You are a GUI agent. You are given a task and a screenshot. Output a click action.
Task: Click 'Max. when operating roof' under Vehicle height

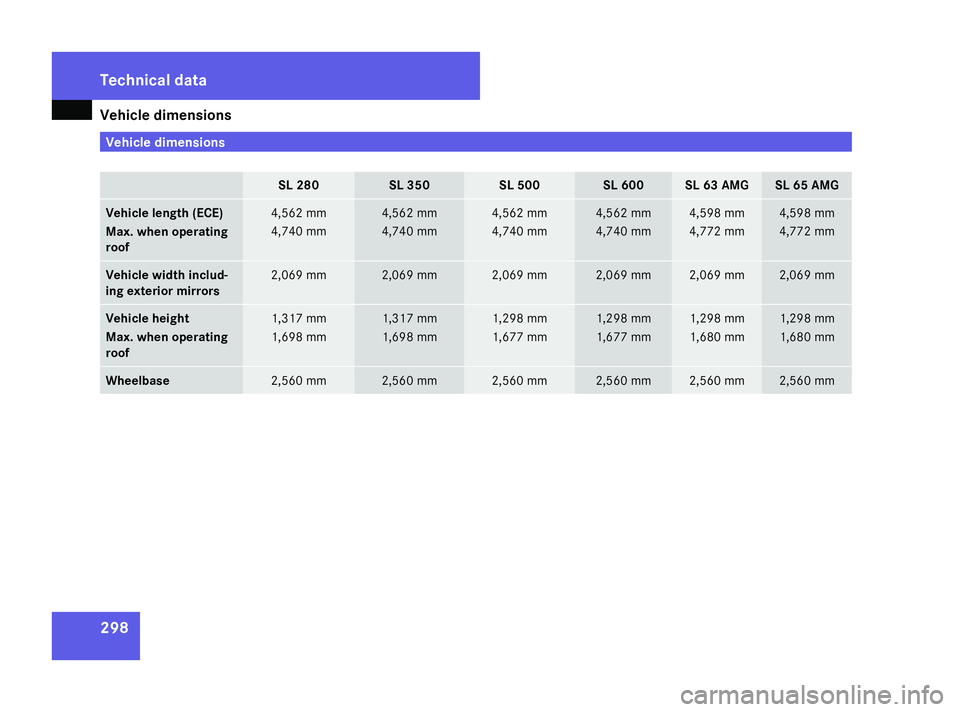(167, 345)
